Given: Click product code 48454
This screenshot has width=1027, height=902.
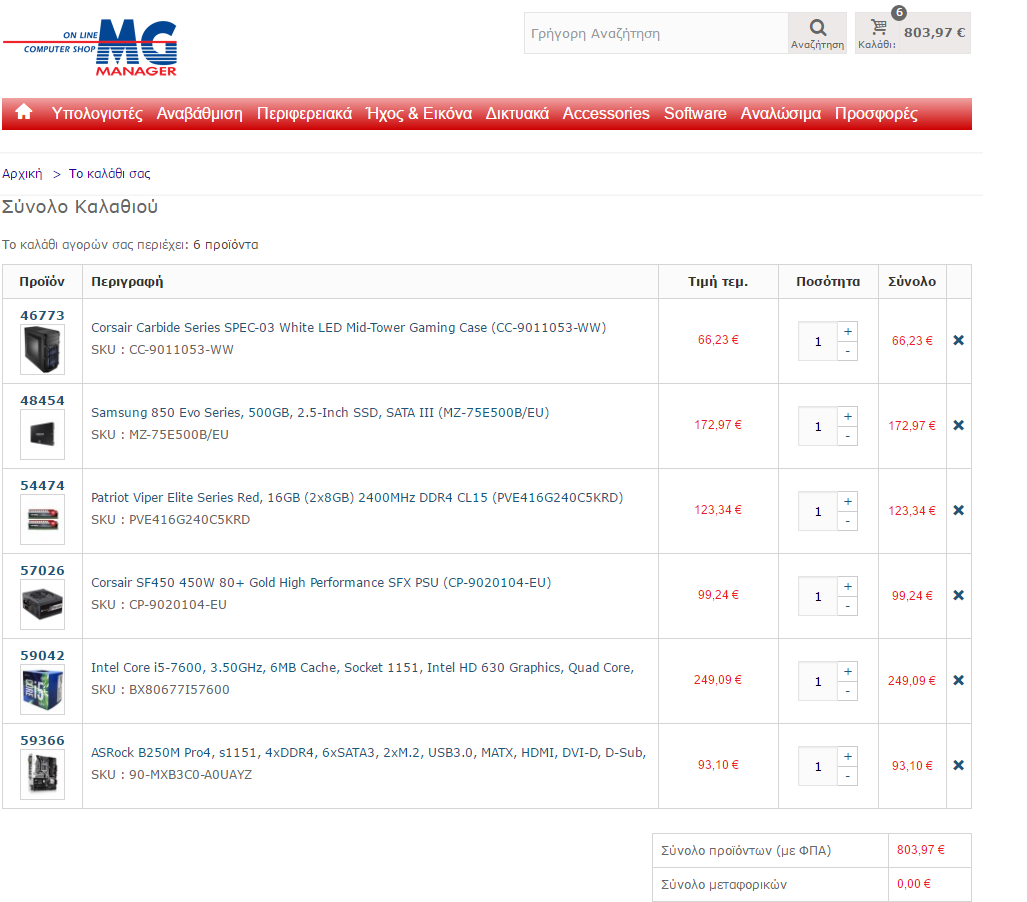Looking at the screenshot, I should [x=43, y=400].
